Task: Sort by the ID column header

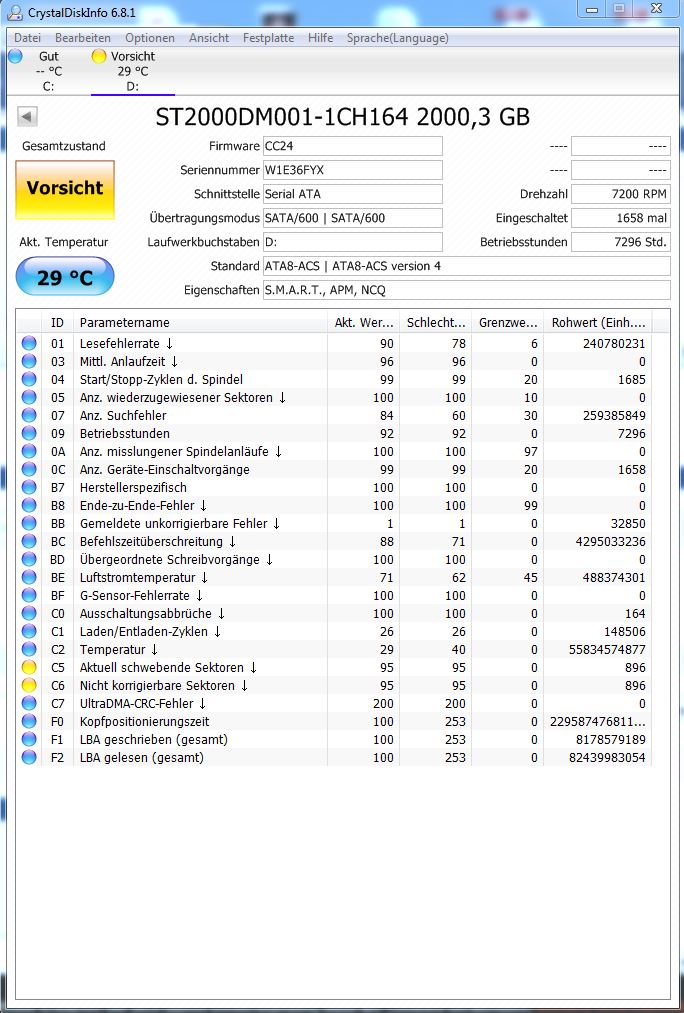Action: [x=57, y=322]
